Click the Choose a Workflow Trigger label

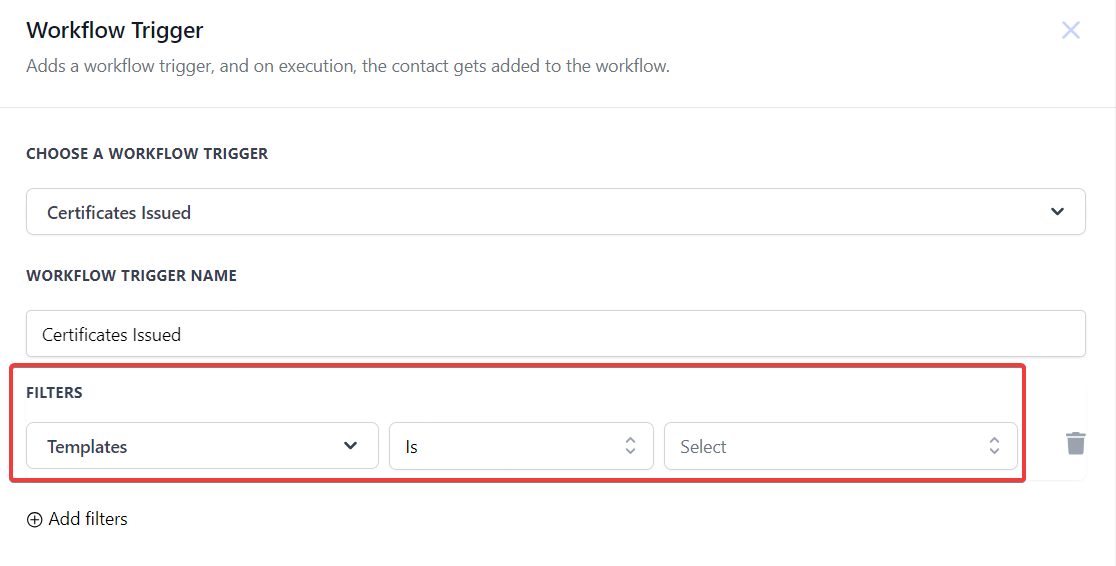coord(147,154)
